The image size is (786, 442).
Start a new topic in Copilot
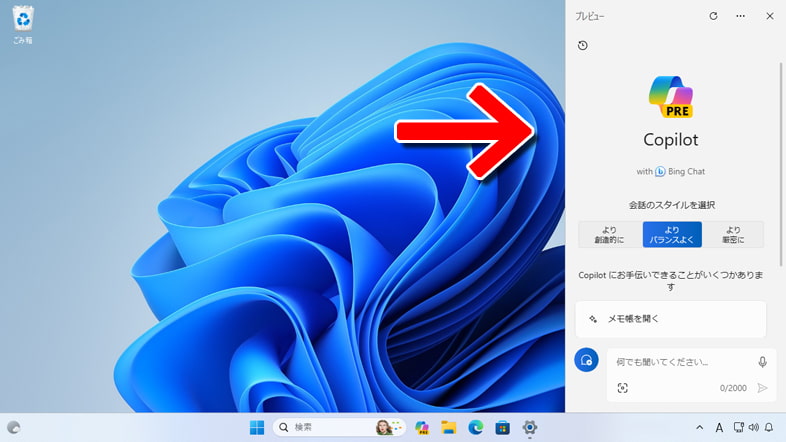coord(586,360)
